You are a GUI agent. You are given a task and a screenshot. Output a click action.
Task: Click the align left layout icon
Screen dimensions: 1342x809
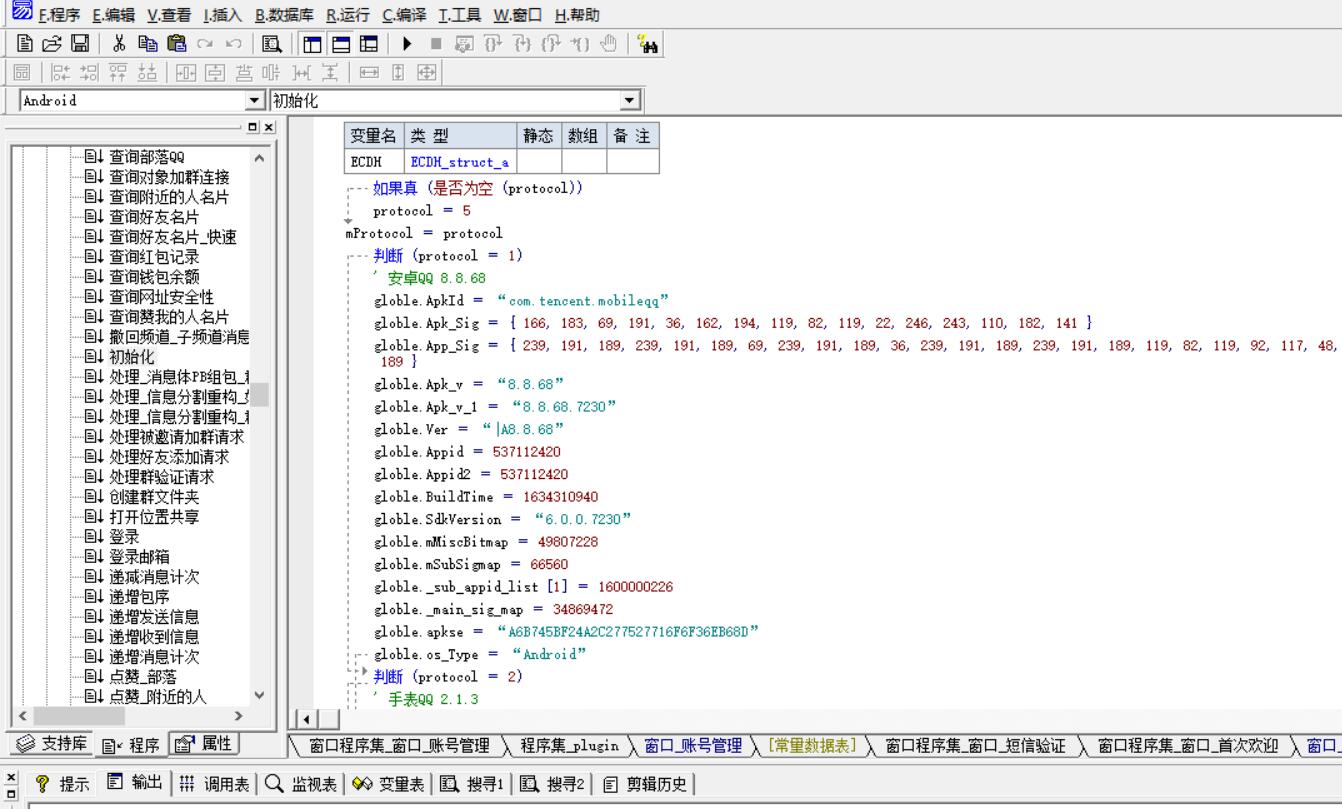[61, 72]
